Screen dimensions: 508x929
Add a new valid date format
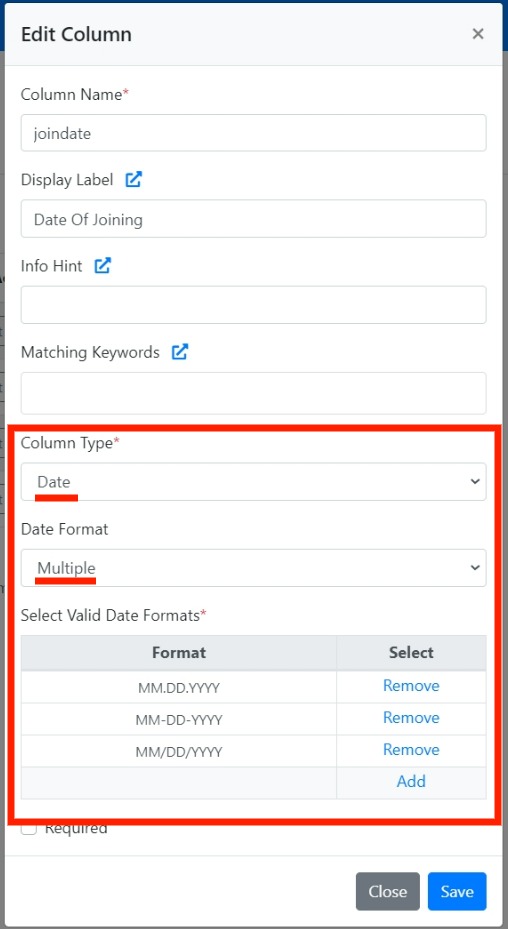[x=411, y=781]
